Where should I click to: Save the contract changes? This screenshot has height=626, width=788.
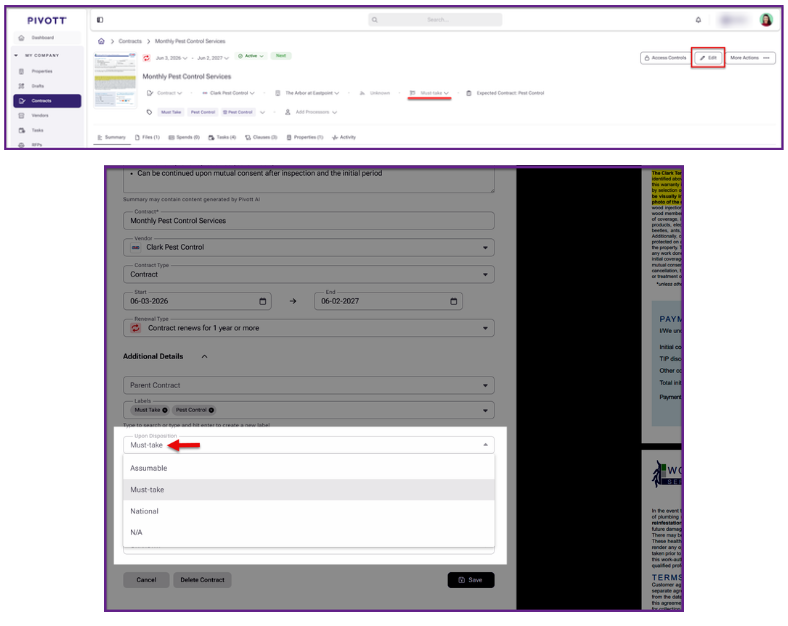(471, 580)
